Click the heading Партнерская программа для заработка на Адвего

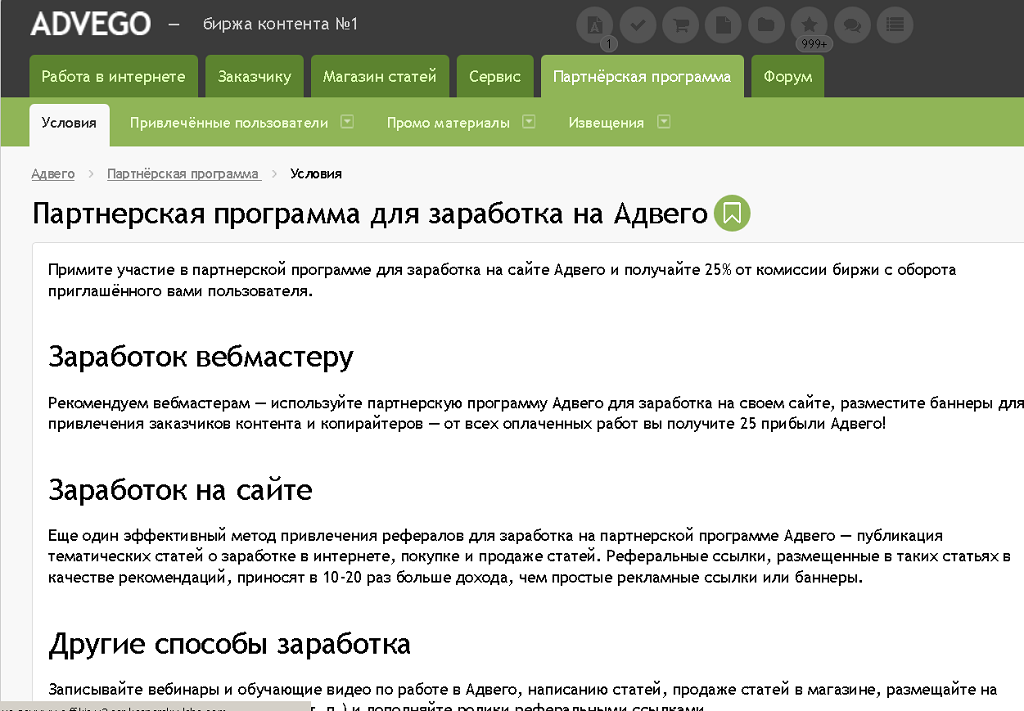pos(370,213)
